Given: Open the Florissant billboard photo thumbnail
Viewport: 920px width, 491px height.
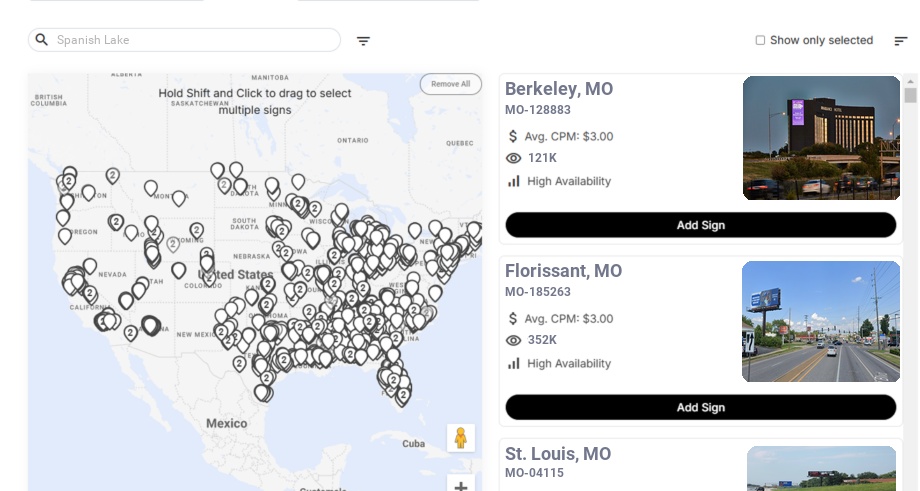Looking at the screenshot, I should (x=820, y=321).
